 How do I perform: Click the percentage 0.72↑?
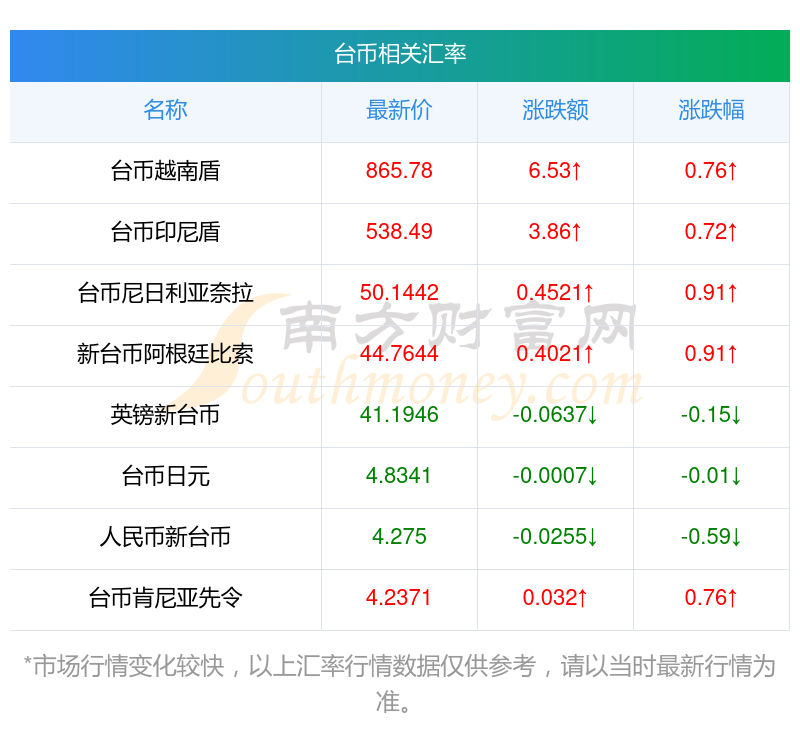(x=711, y=232)
